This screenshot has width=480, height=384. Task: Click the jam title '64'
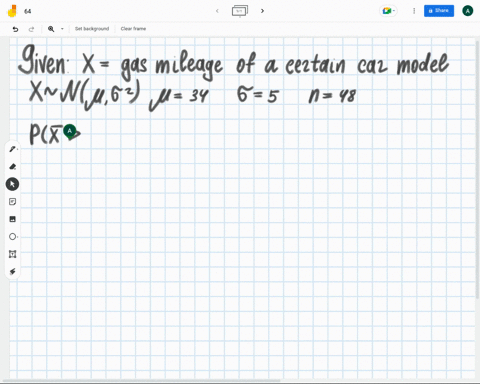tap(28, 11)
